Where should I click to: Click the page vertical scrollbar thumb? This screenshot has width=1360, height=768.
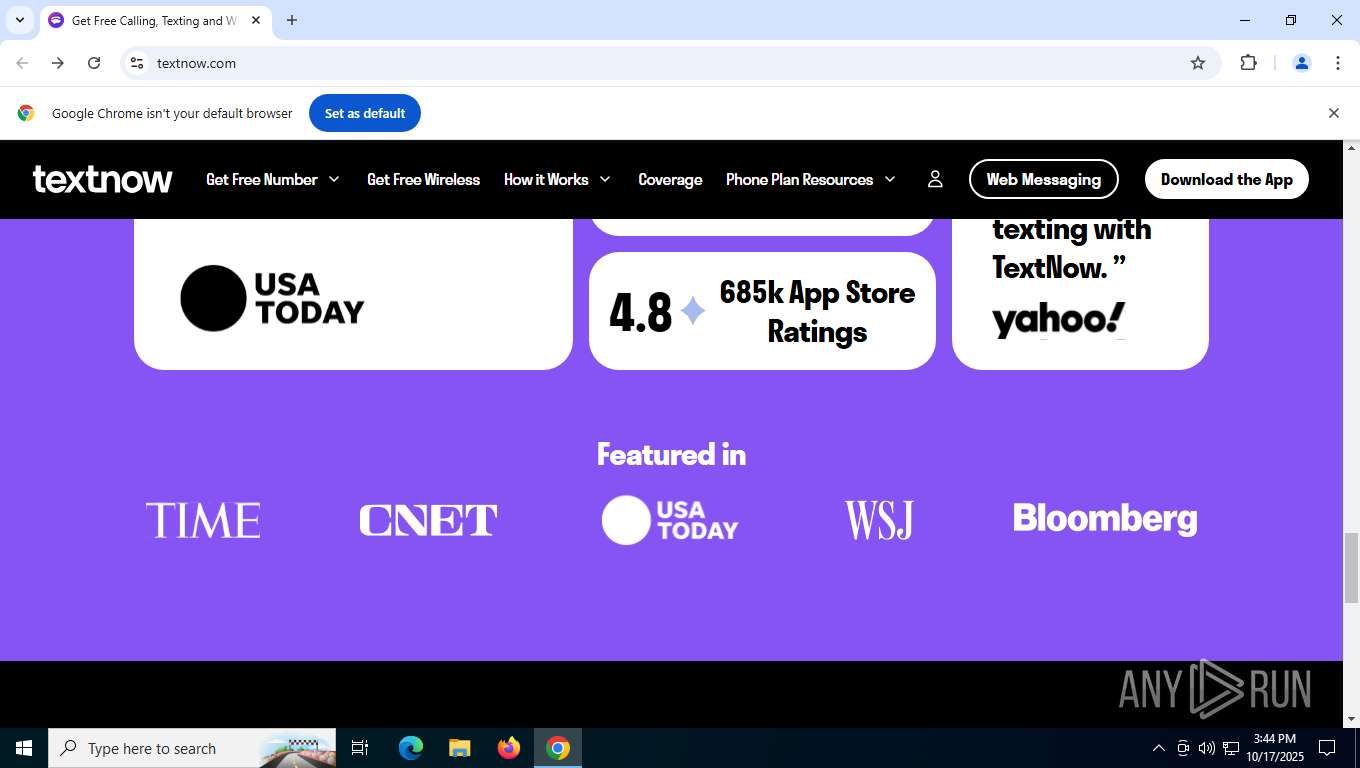click(1351, 568)
